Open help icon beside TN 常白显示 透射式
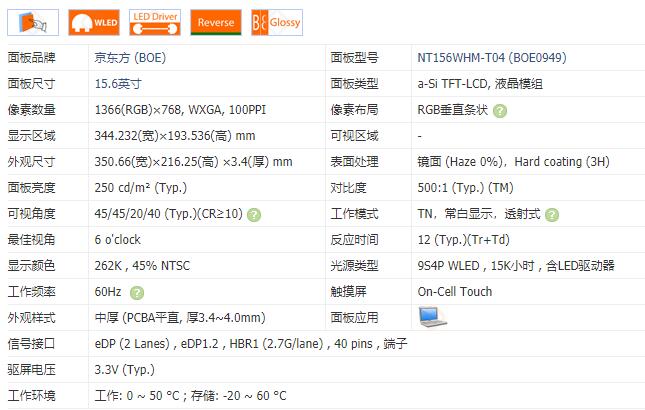 [552, 215]
